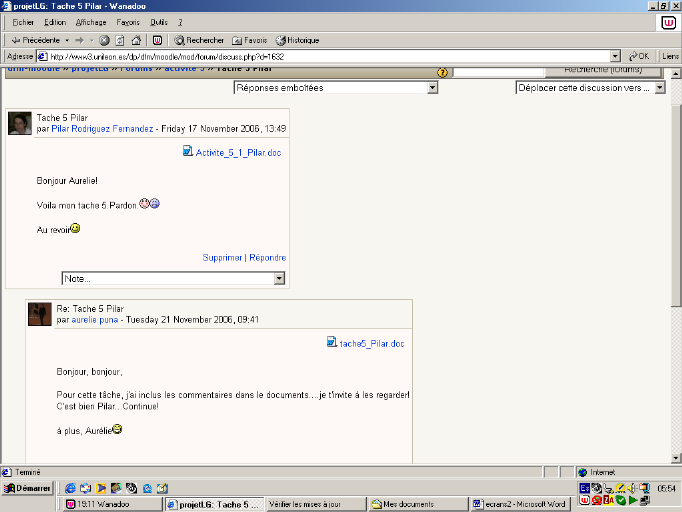The image size is (682, 512).
Task: Click the Démarrer start button
Action: [x=28, y=488]
